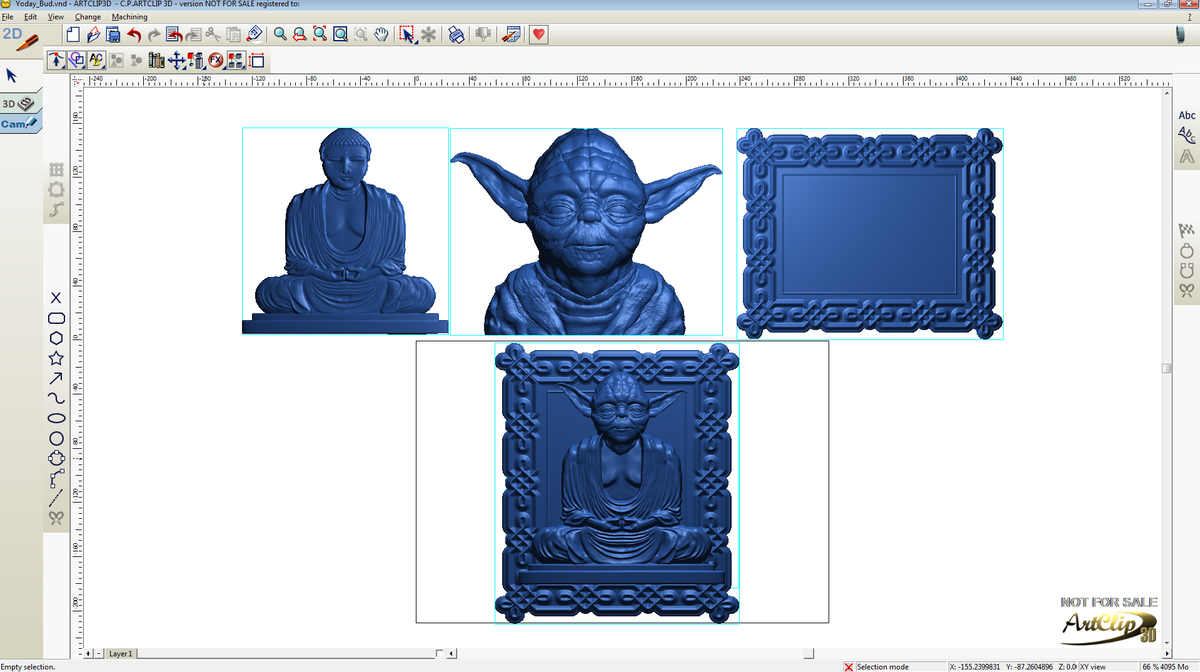This screenshot has height=672, width=1200.
Task: Click the red heart icon
Action: [538, 34]
